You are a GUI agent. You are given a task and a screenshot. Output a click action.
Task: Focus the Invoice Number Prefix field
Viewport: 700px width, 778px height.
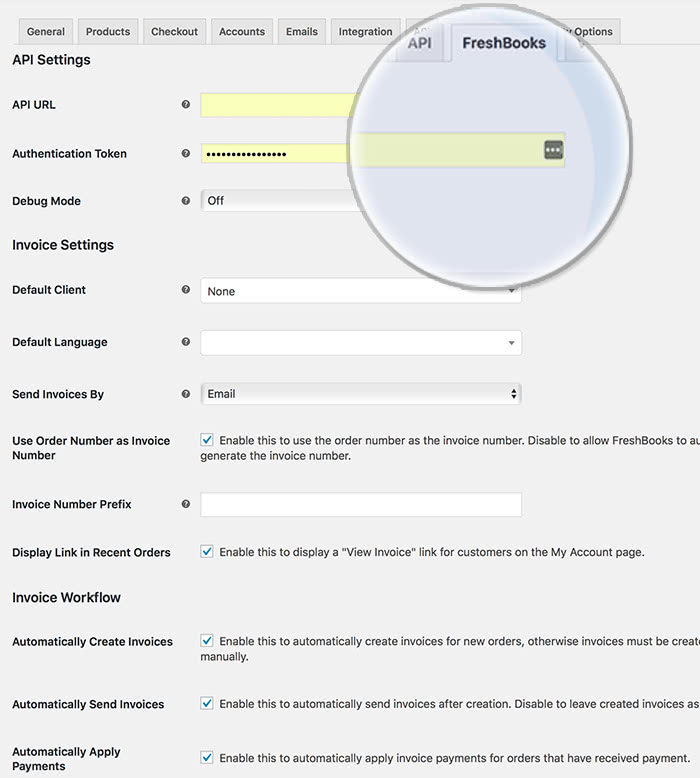click(x=361, y=504)
